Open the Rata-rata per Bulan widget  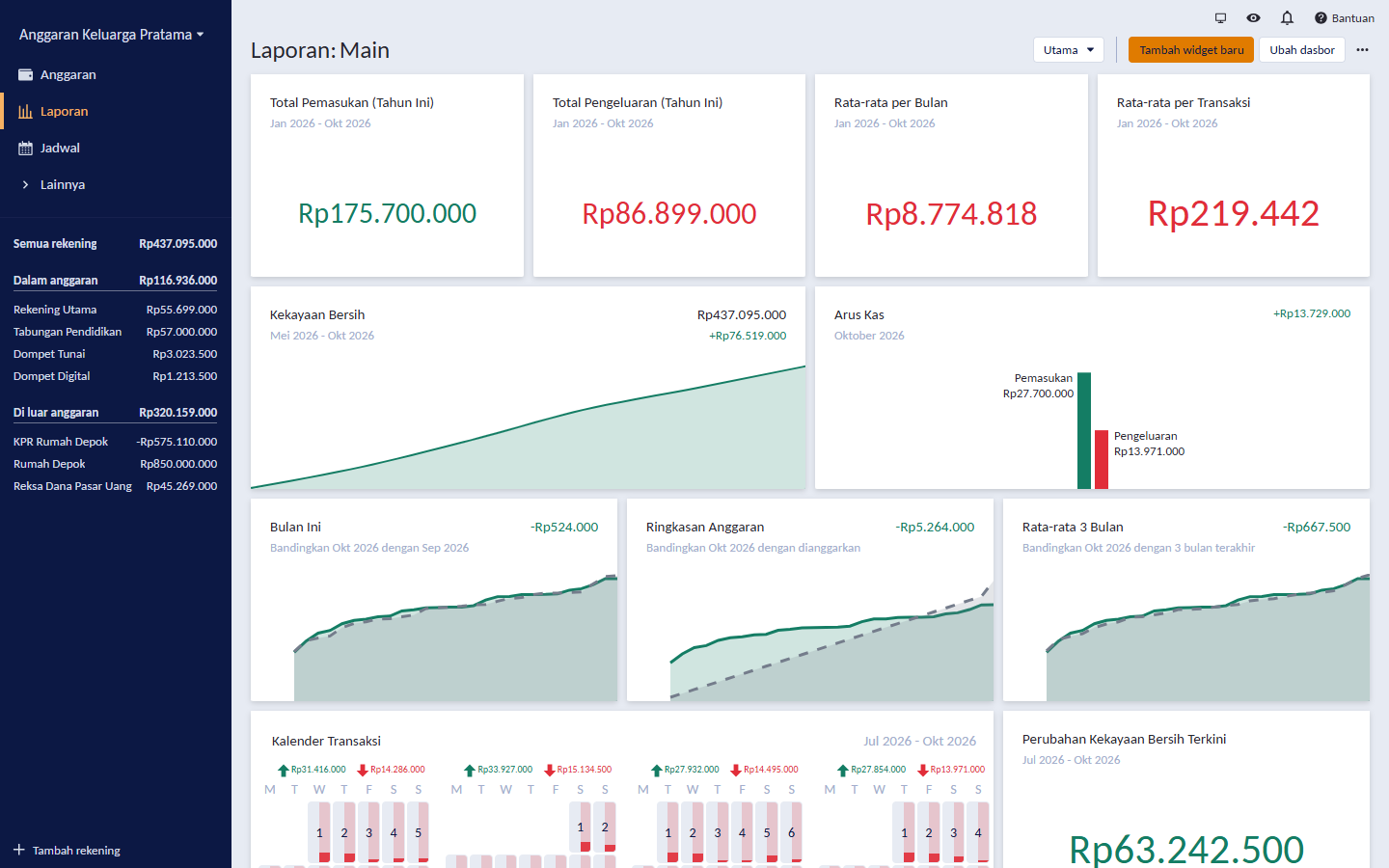(951, 176)
